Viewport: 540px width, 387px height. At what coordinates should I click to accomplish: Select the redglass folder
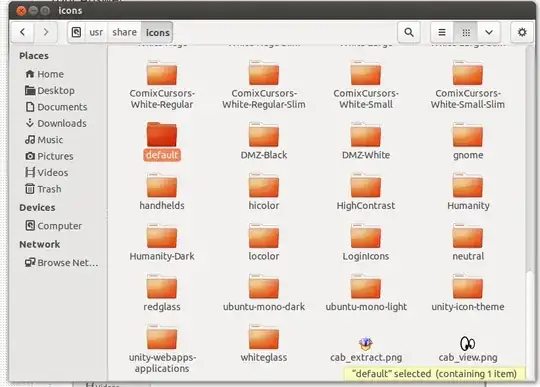[162, 293]
